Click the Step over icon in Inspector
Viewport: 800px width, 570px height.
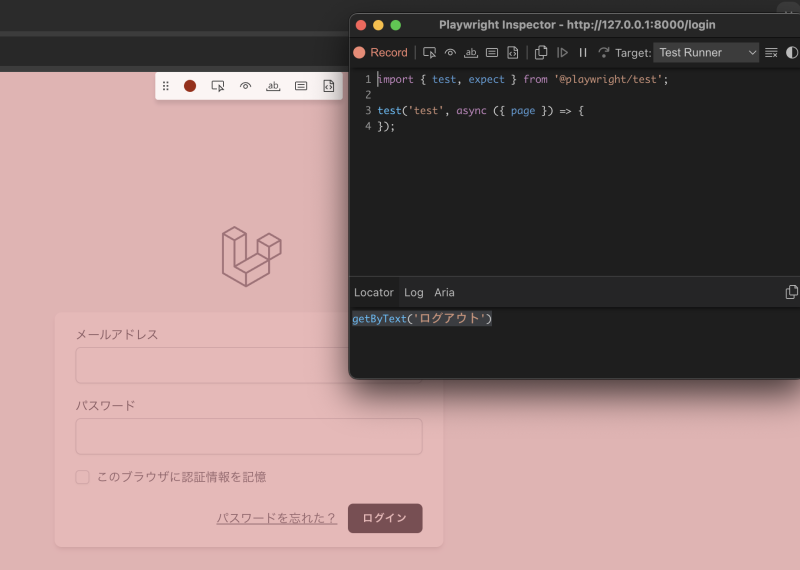pyautogui.click(x=603, y=53)
